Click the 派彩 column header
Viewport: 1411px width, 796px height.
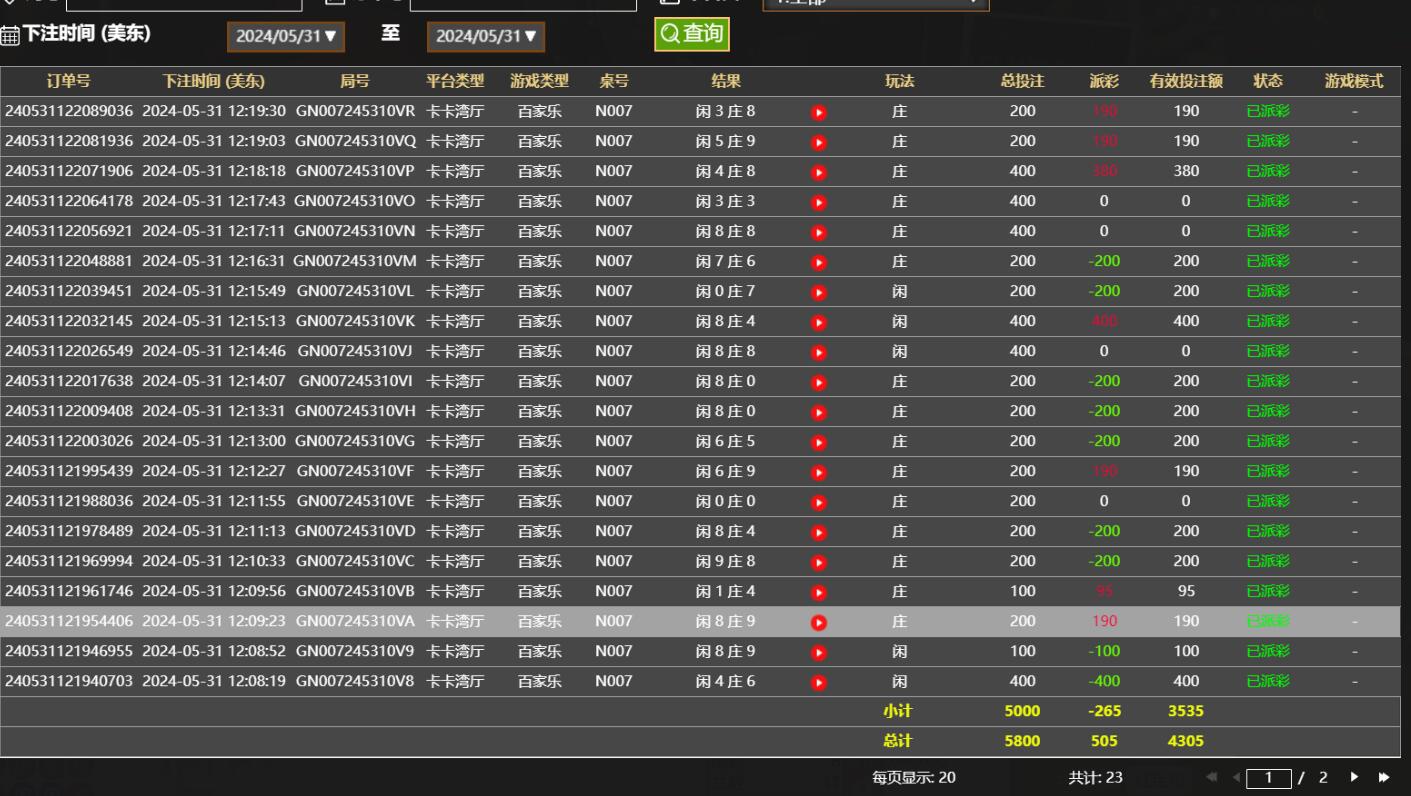[1104, 82]
